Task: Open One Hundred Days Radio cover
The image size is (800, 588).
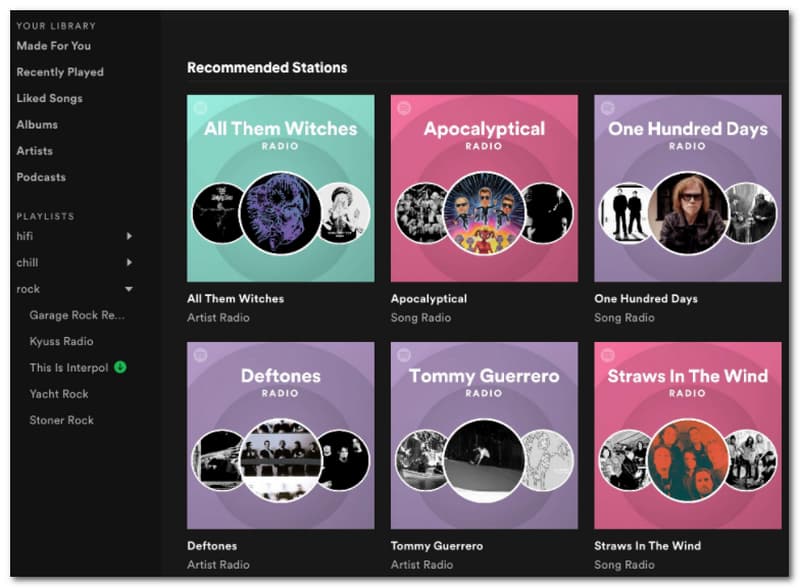Action: pos(688,188)
